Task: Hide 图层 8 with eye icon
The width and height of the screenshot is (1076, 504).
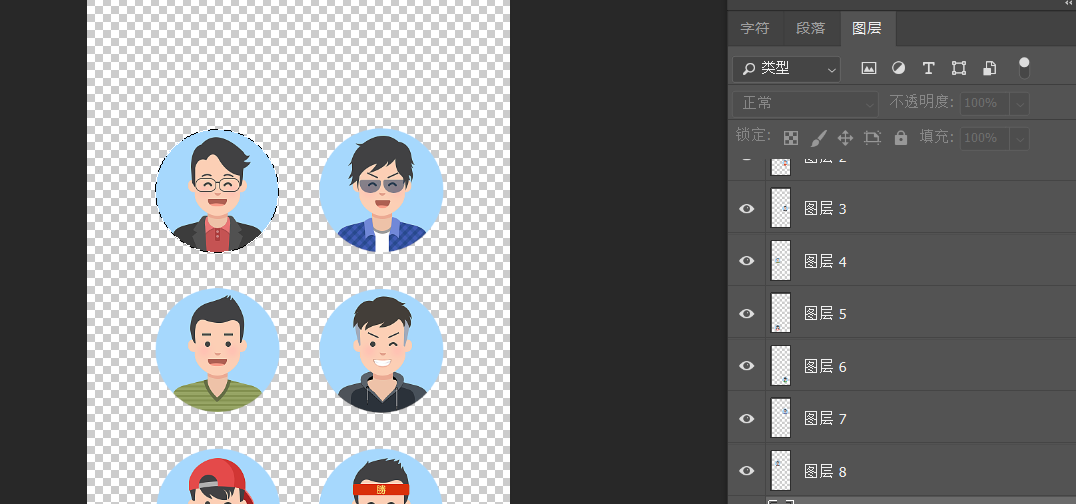Action: click(x=747, y=471)
